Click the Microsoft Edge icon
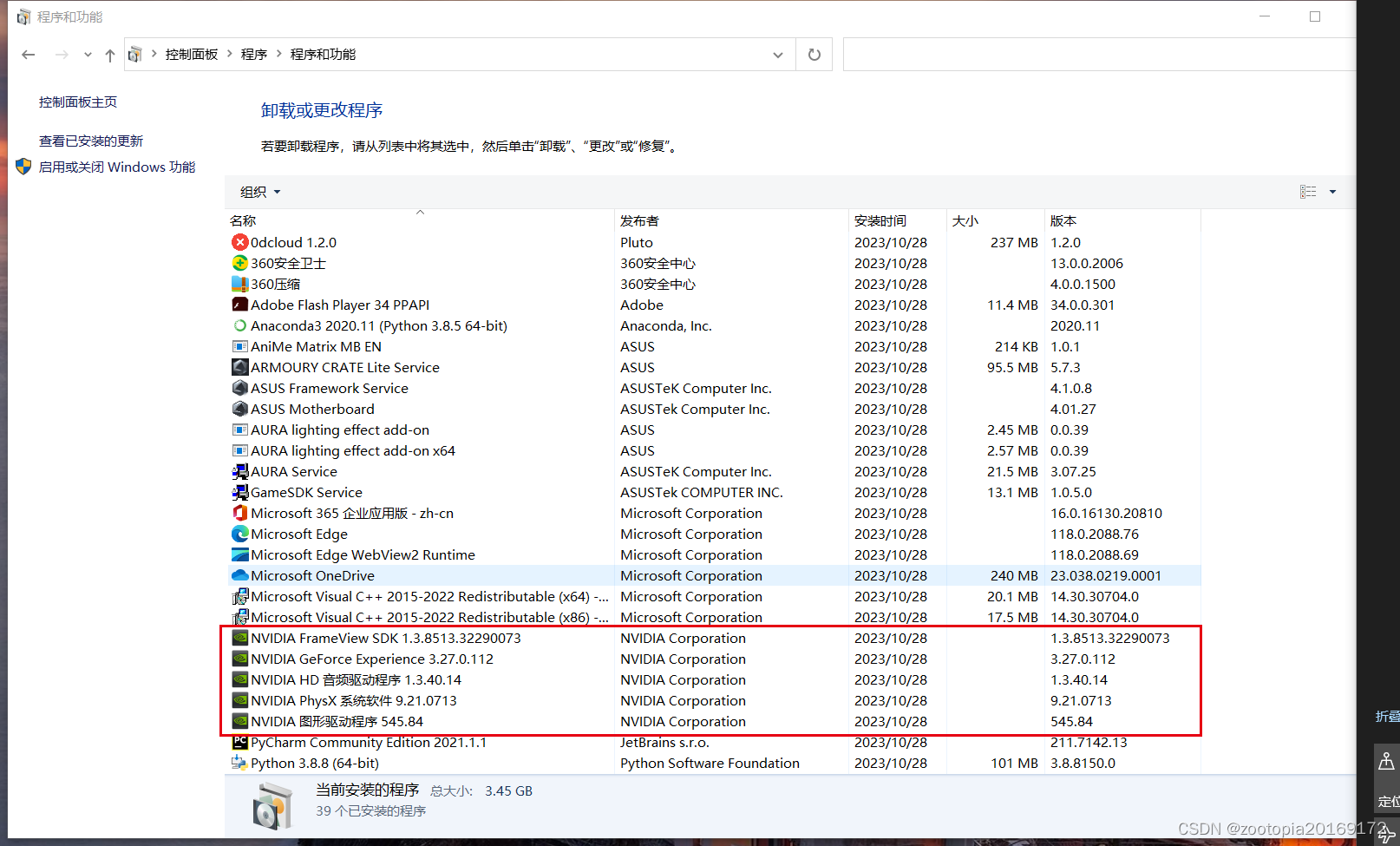1400x846 pixels. [x=240, y=534]
